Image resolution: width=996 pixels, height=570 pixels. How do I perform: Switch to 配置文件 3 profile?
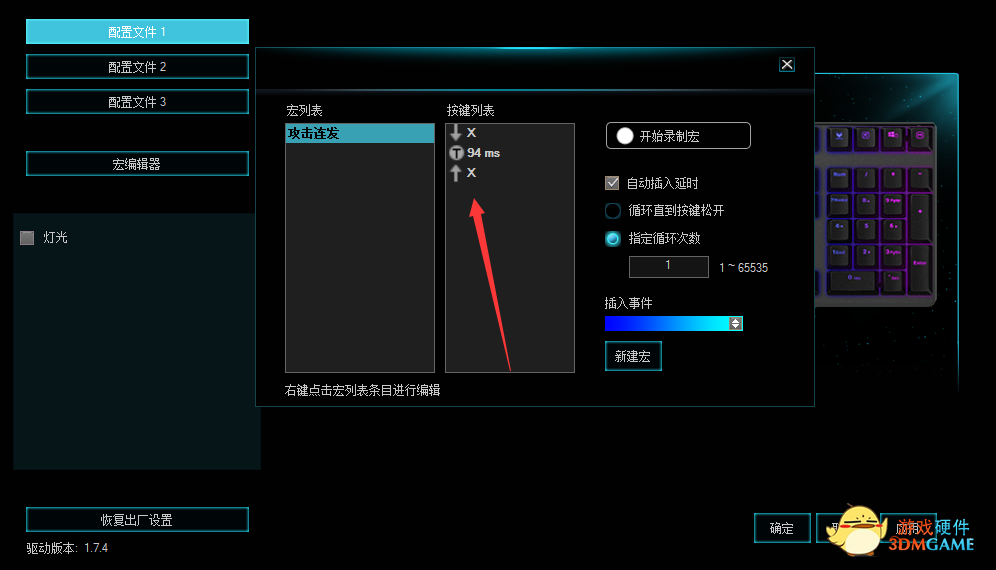(x=137, y=102)
